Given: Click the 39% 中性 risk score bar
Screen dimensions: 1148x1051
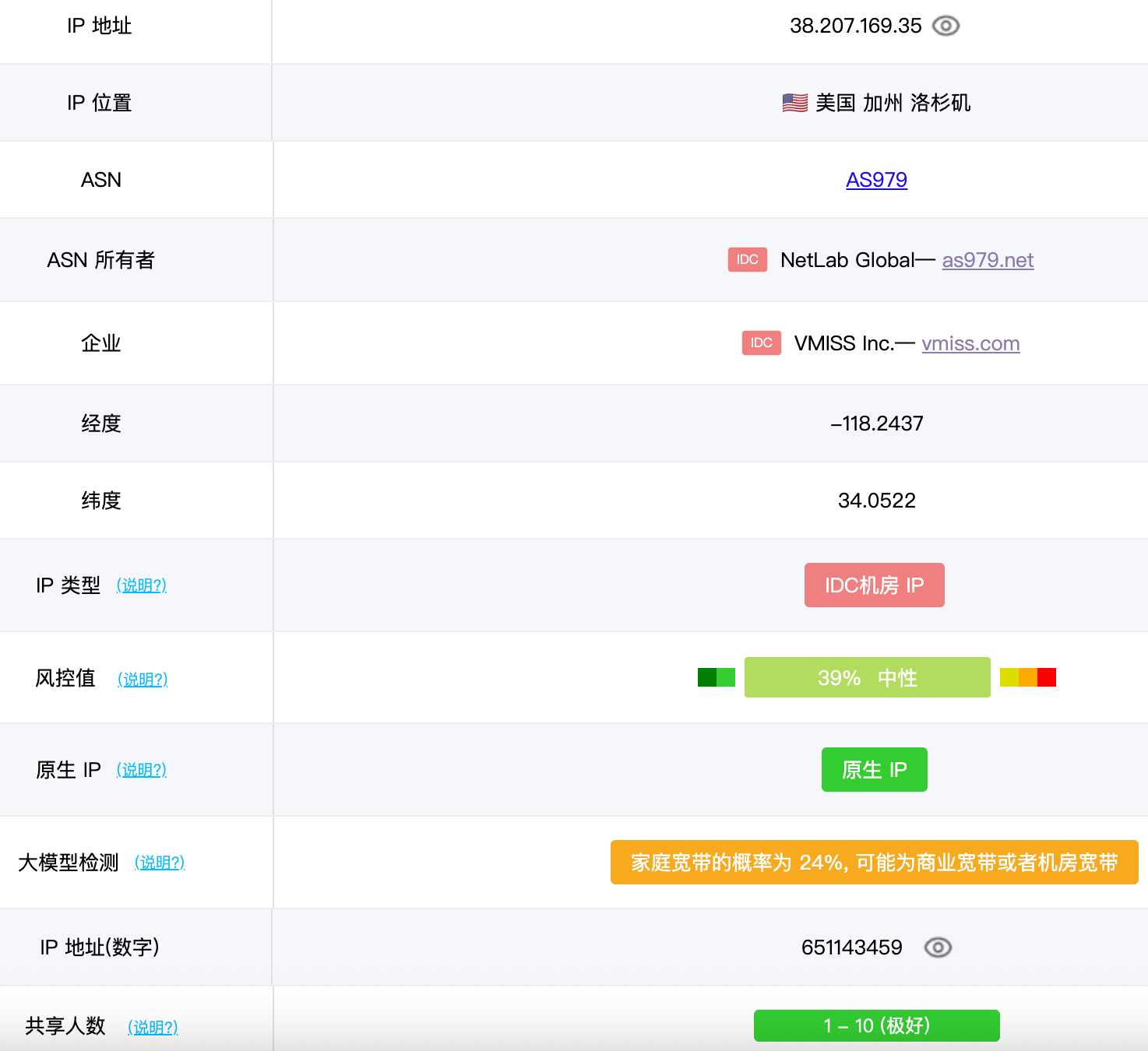Looking at the screenshot, I should (867, 677).
